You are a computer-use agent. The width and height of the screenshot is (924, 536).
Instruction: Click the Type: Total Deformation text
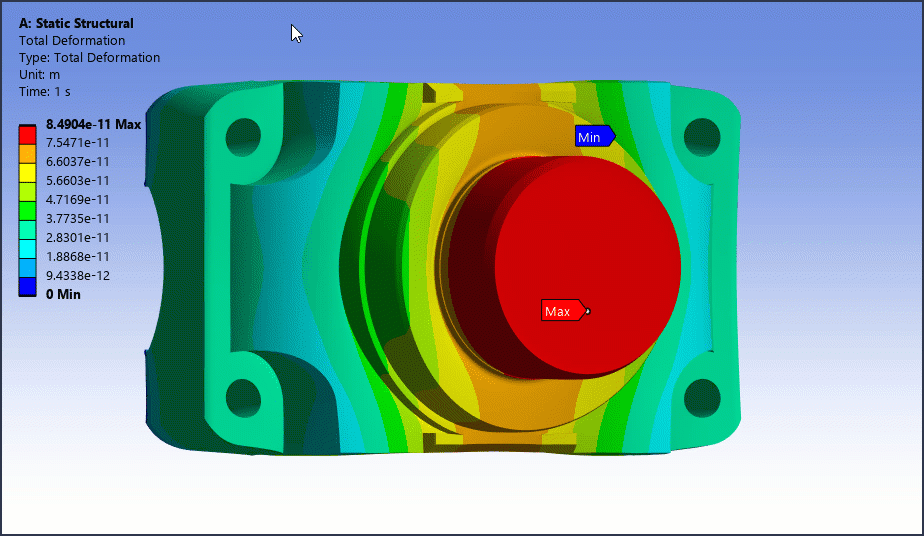[89, 58]
